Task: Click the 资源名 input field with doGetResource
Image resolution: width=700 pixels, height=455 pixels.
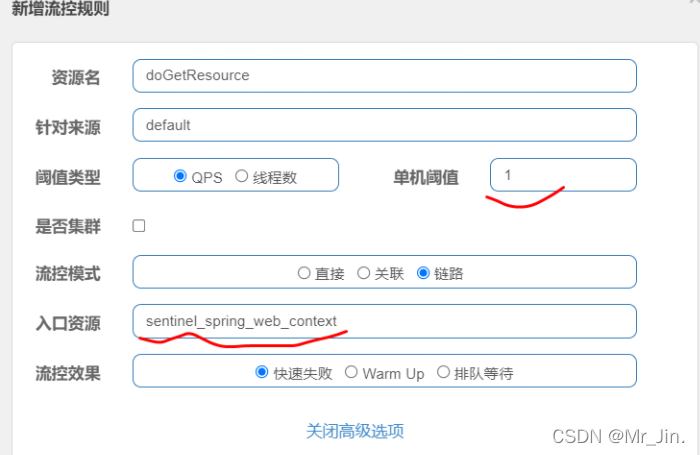Action: coord(384,76)
